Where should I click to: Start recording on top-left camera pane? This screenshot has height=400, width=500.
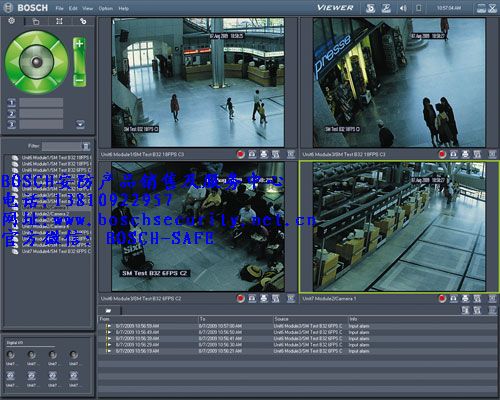click(x=241, y=154)
